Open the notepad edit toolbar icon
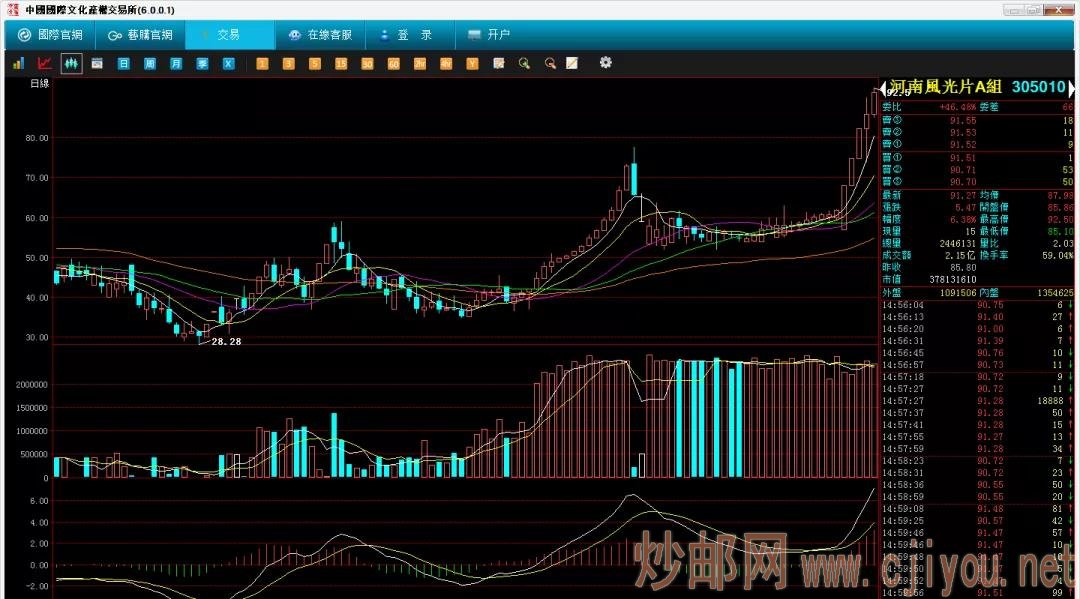The height and width of the screenshot is (599, 1080). (x=499, y=63)
